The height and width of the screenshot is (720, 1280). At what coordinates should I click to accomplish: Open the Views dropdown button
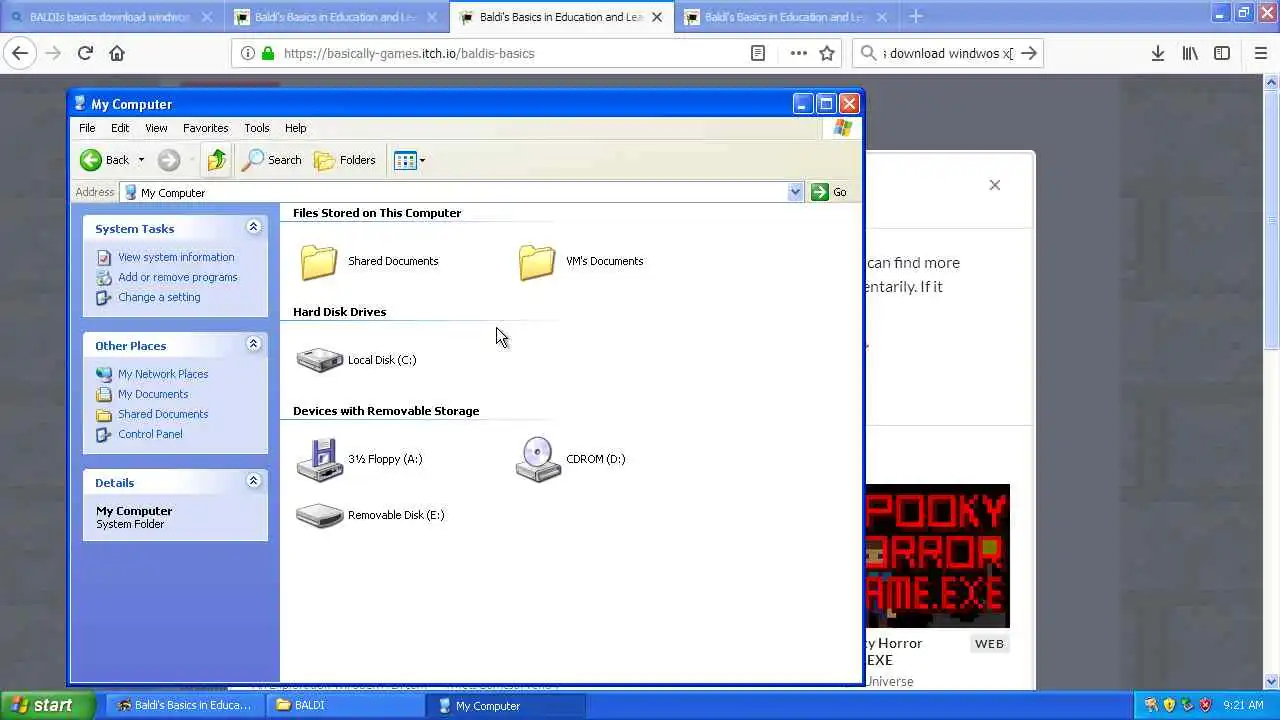coord(409,160)
